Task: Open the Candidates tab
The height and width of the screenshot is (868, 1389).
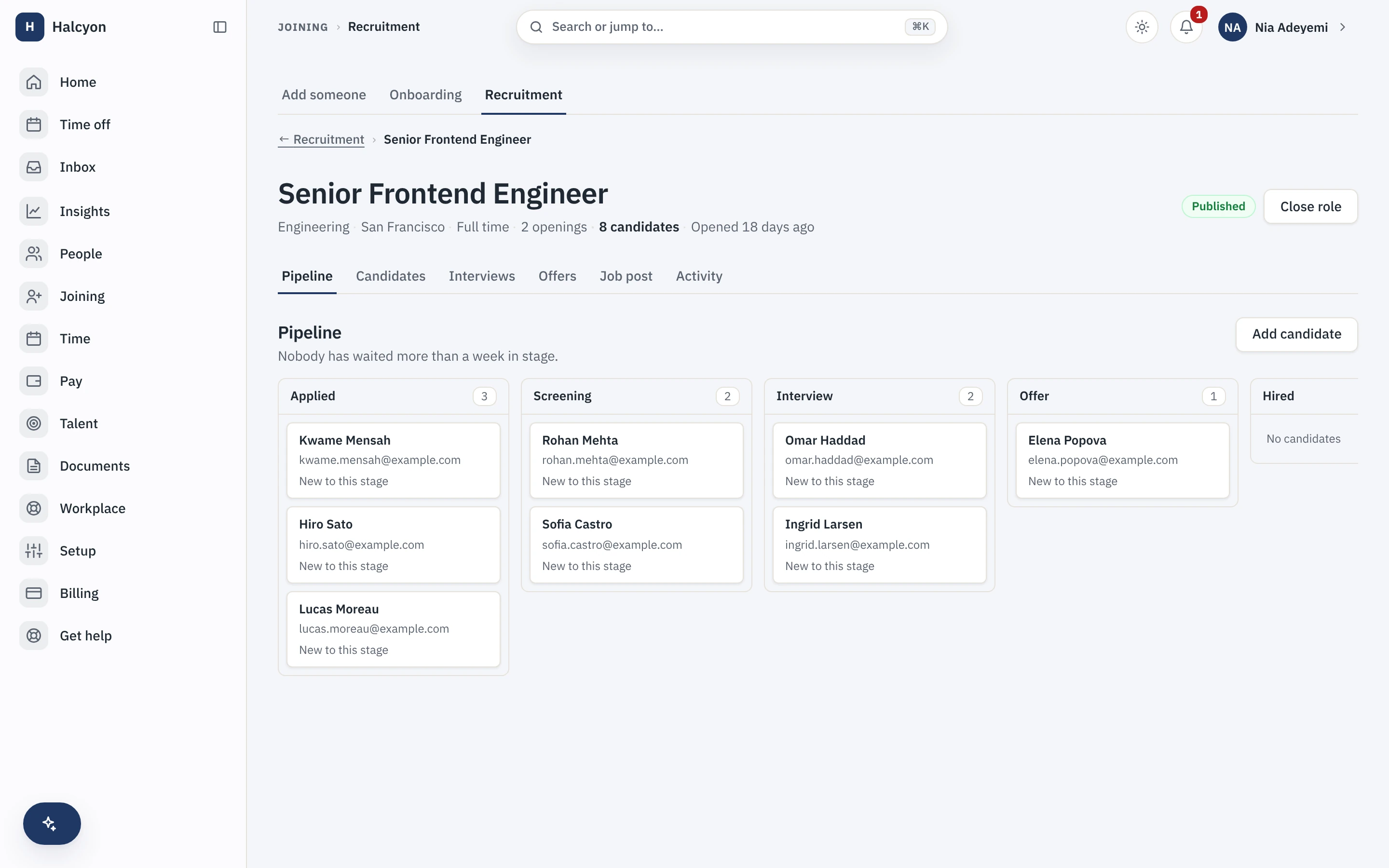Action: [x=390, y=276]
